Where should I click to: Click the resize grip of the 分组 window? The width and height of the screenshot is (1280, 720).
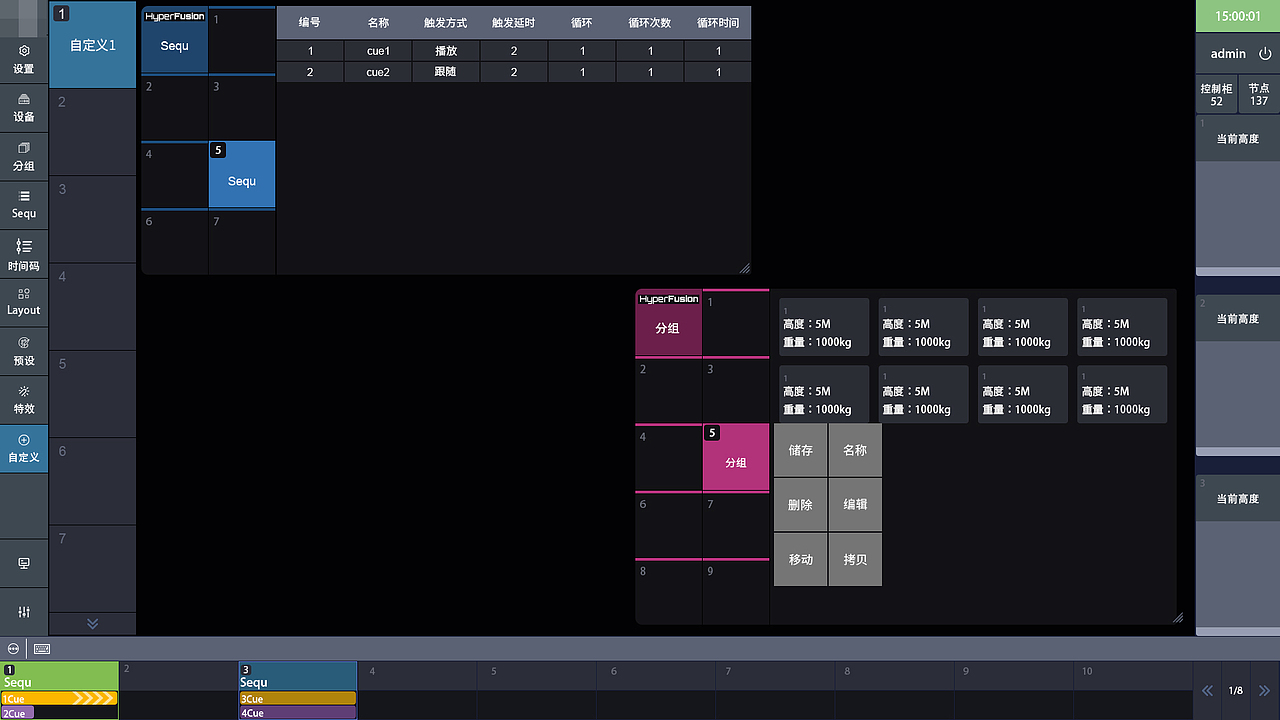click(x=1177, y=618)
